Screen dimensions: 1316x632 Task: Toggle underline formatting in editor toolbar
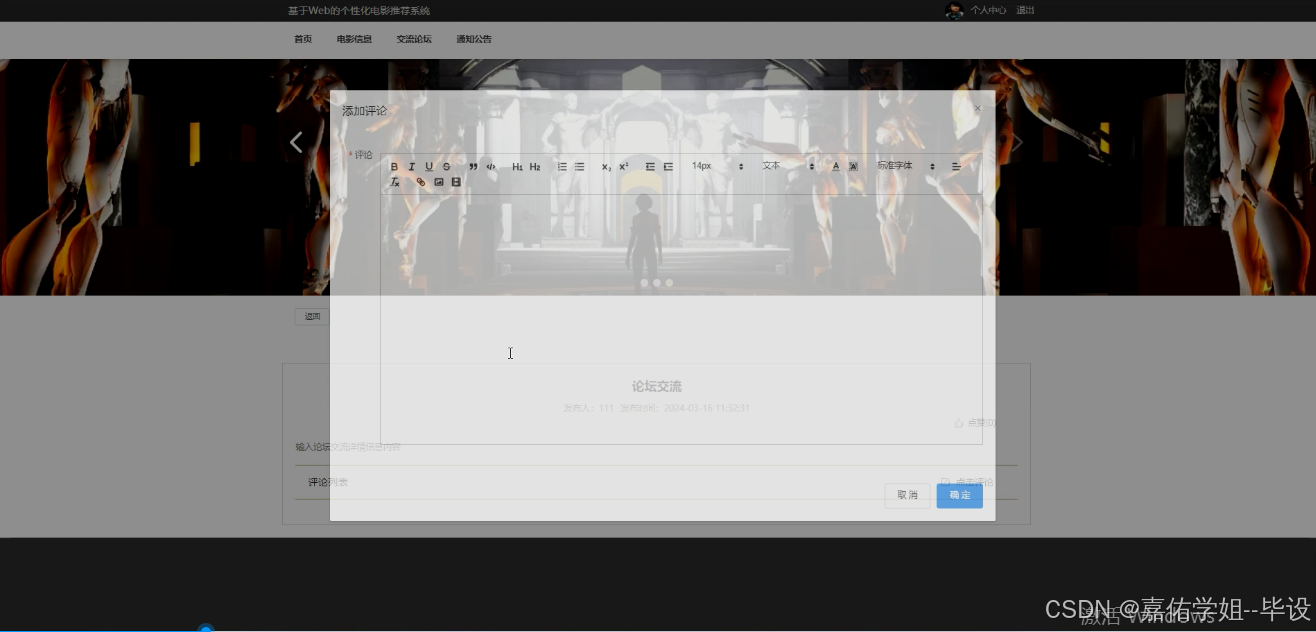pyautogui.click(x=429, y=167)
